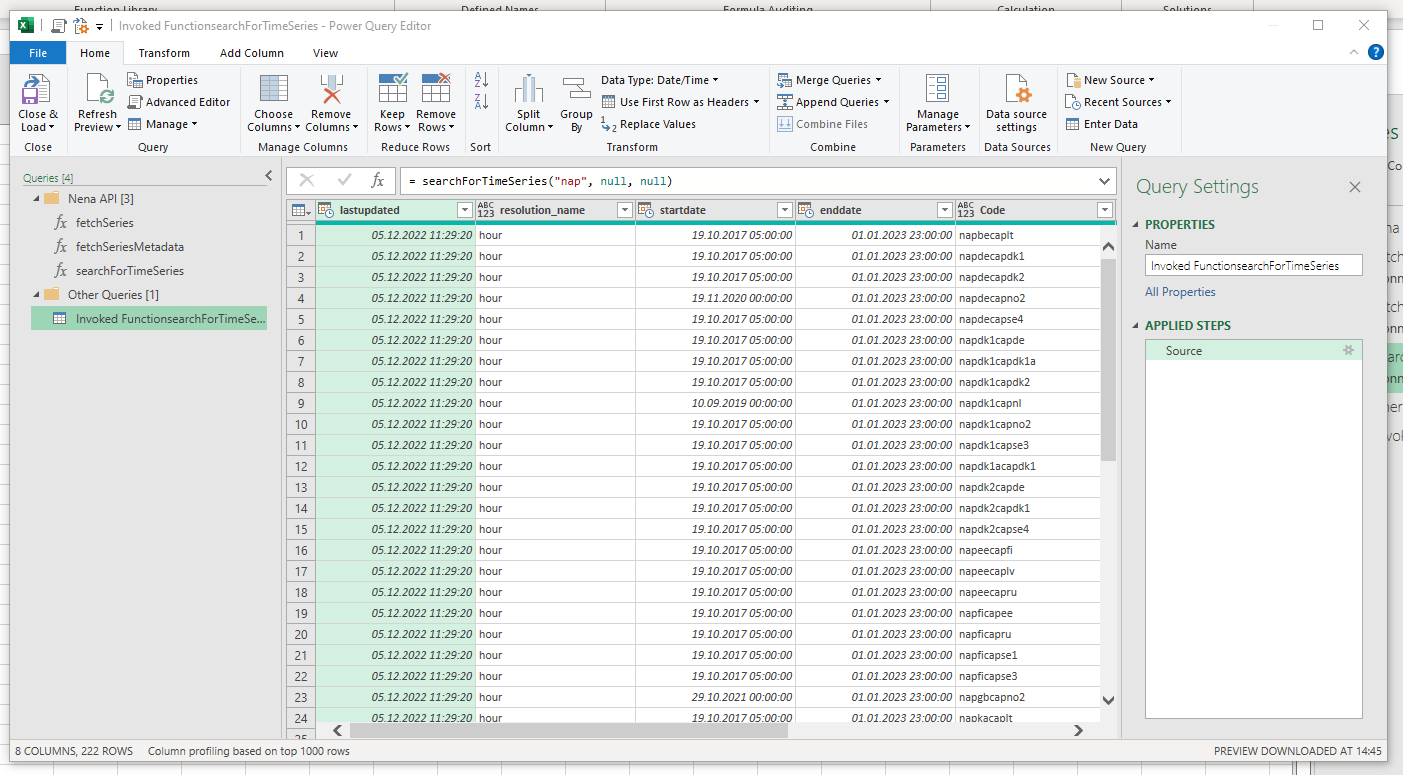1403x775 pixels.
Task: Collapse the Other Queries folder
Action: pos(37,295)
